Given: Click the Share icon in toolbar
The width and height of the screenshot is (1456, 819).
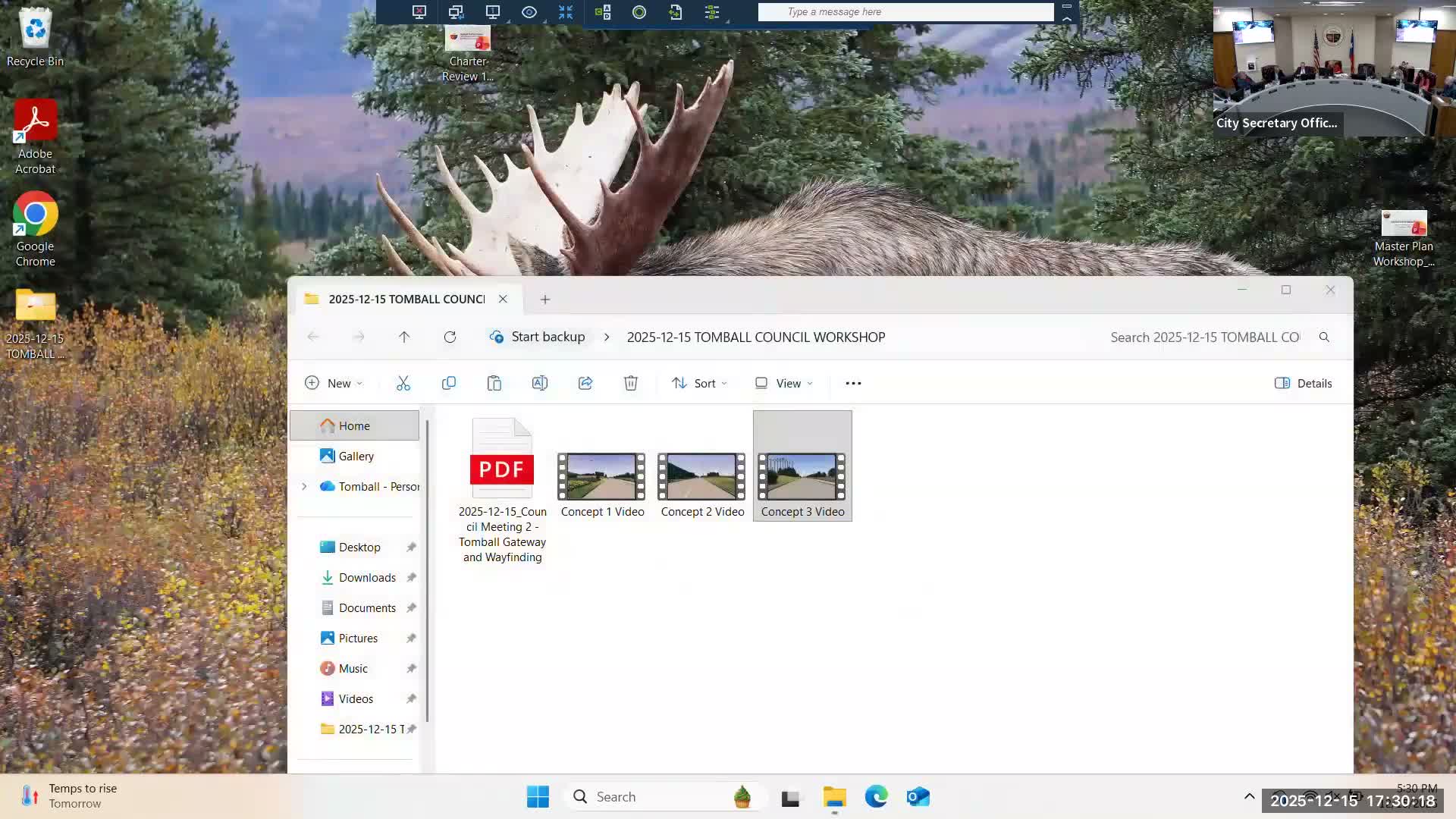Looking at the screenshot, I should (585, 383).
